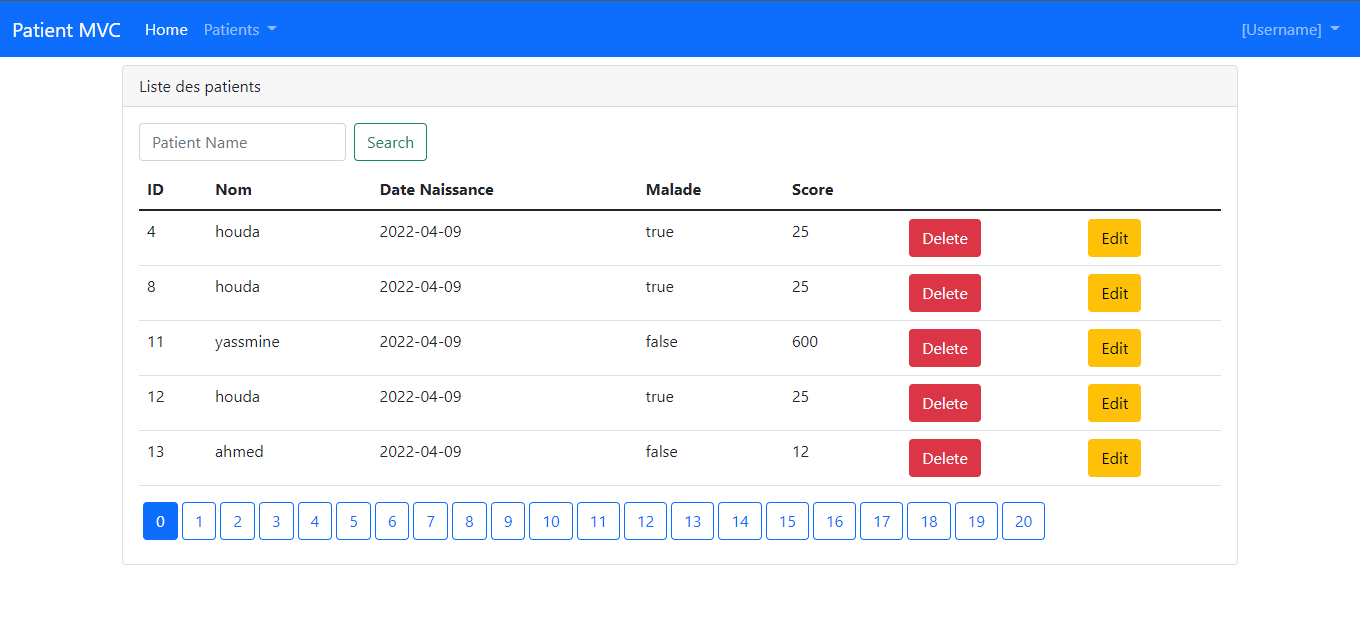1360x642 pixels.
Task: Select the name ahmed in the table
Action: [x=239, y=452]
